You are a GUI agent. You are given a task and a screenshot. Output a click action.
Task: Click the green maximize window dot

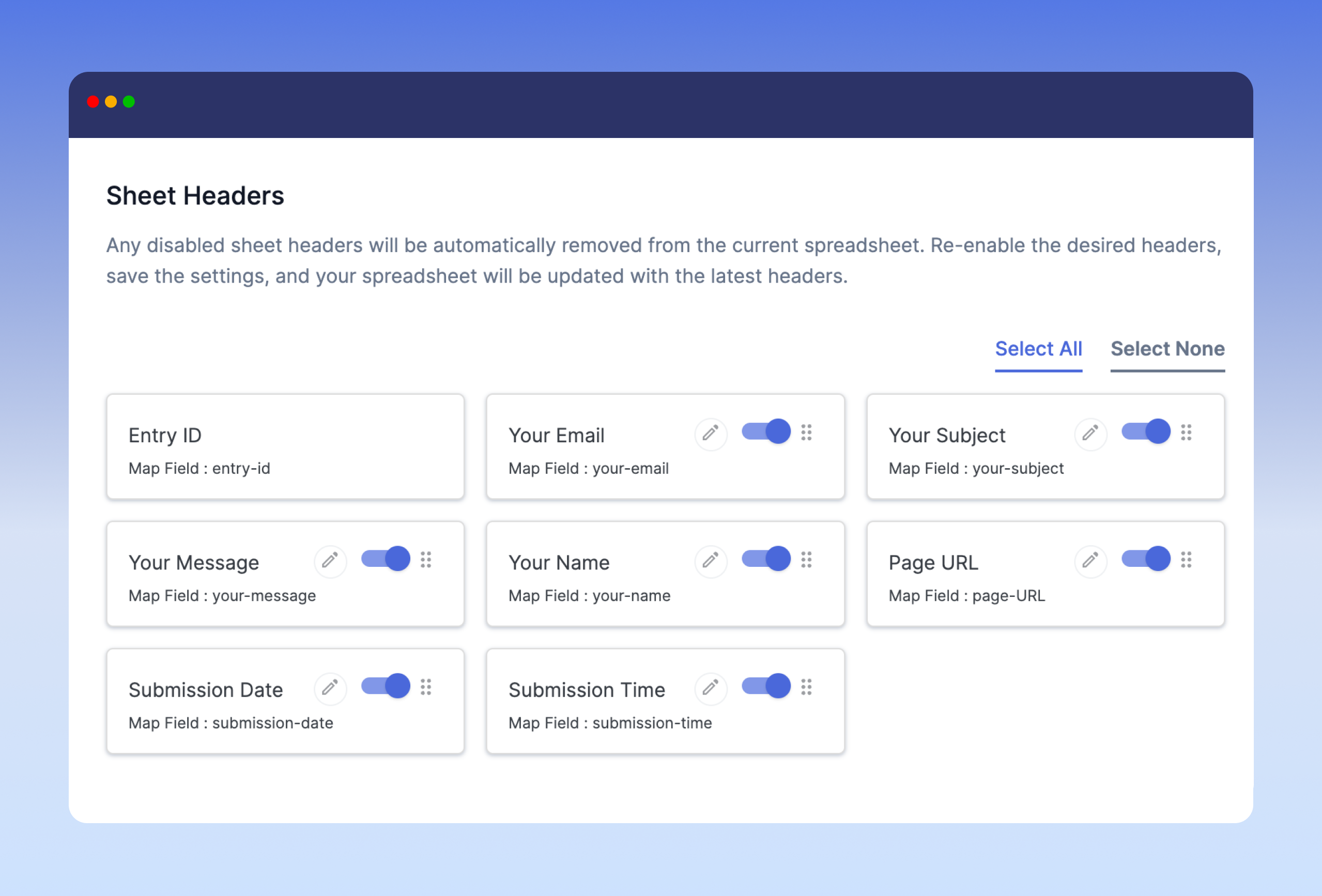(x=129, y=102)
